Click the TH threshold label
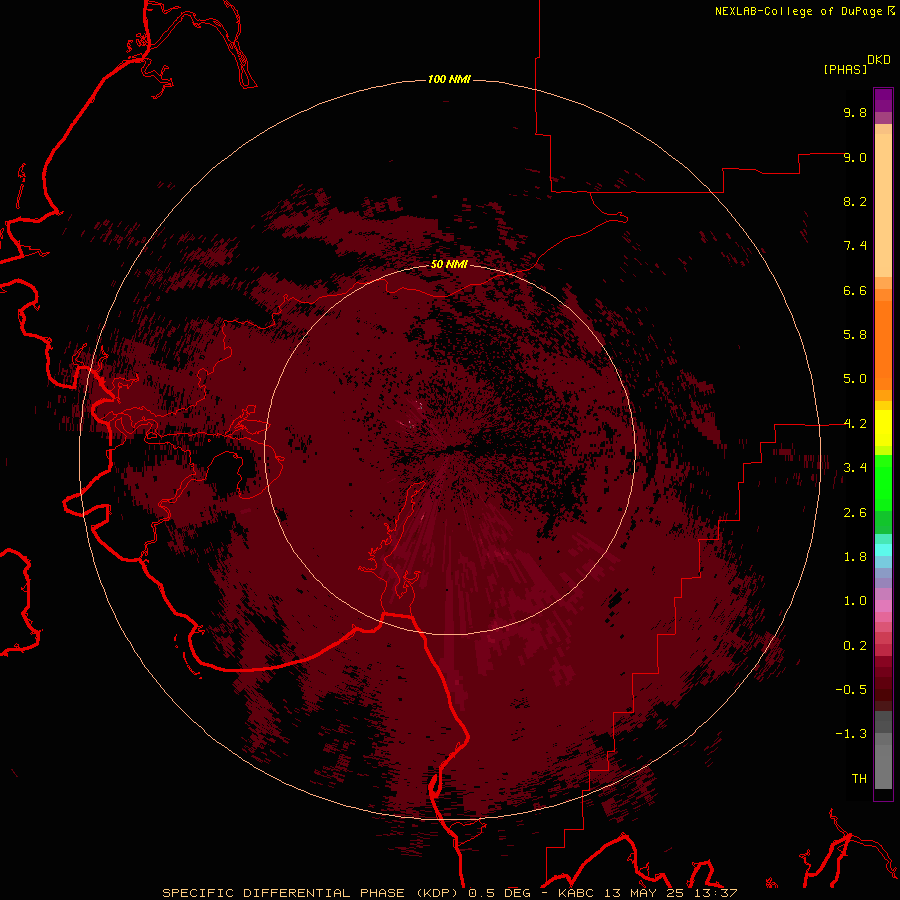 [859, 779]
